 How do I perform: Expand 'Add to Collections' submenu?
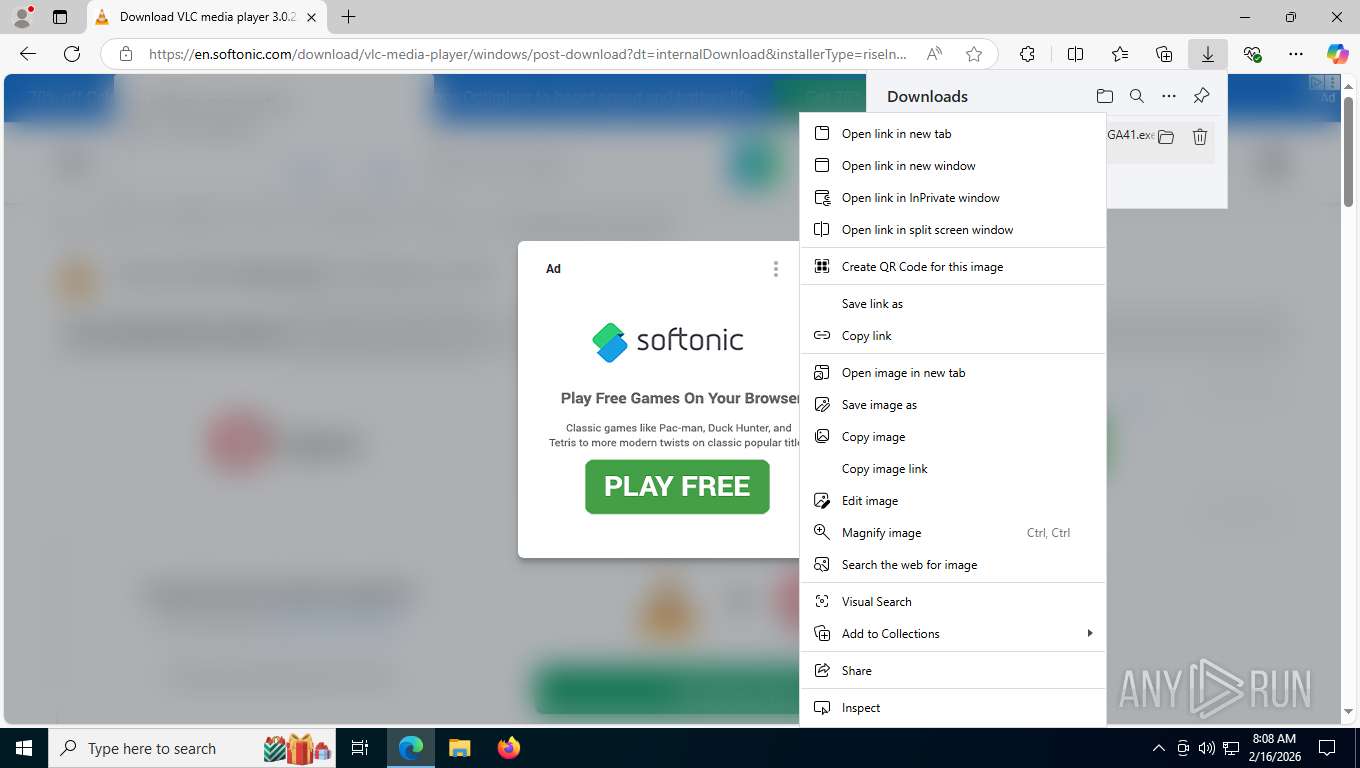953,634
